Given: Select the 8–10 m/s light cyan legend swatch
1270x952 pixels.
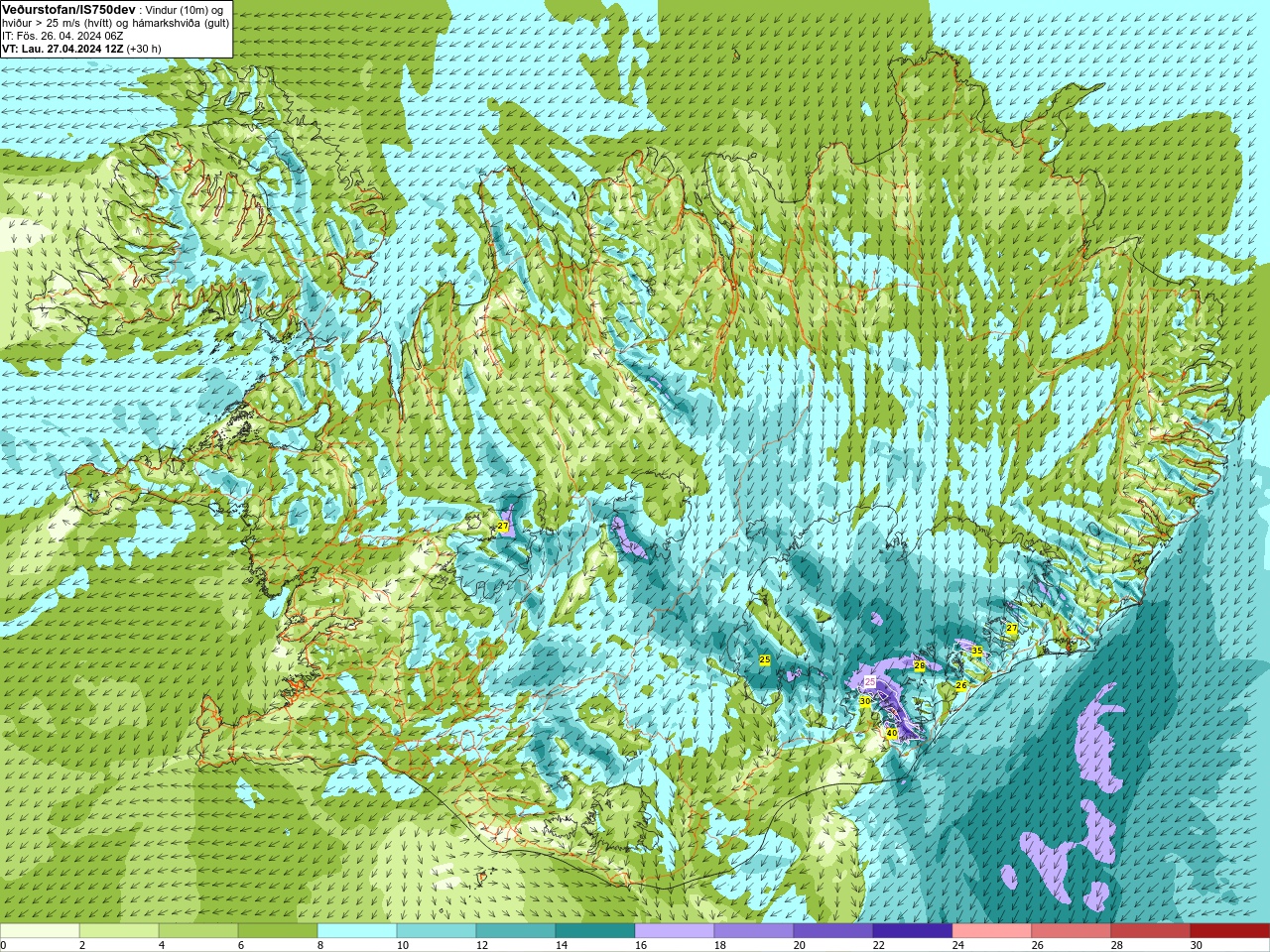Looking at the screenshot, I should click(x=357, y=931).
